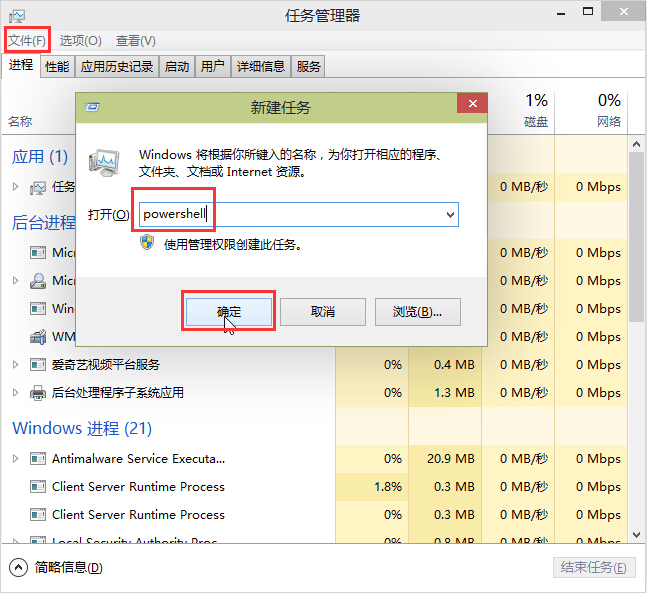Expand the Antimalware Service Executable entry

(15, 459)
